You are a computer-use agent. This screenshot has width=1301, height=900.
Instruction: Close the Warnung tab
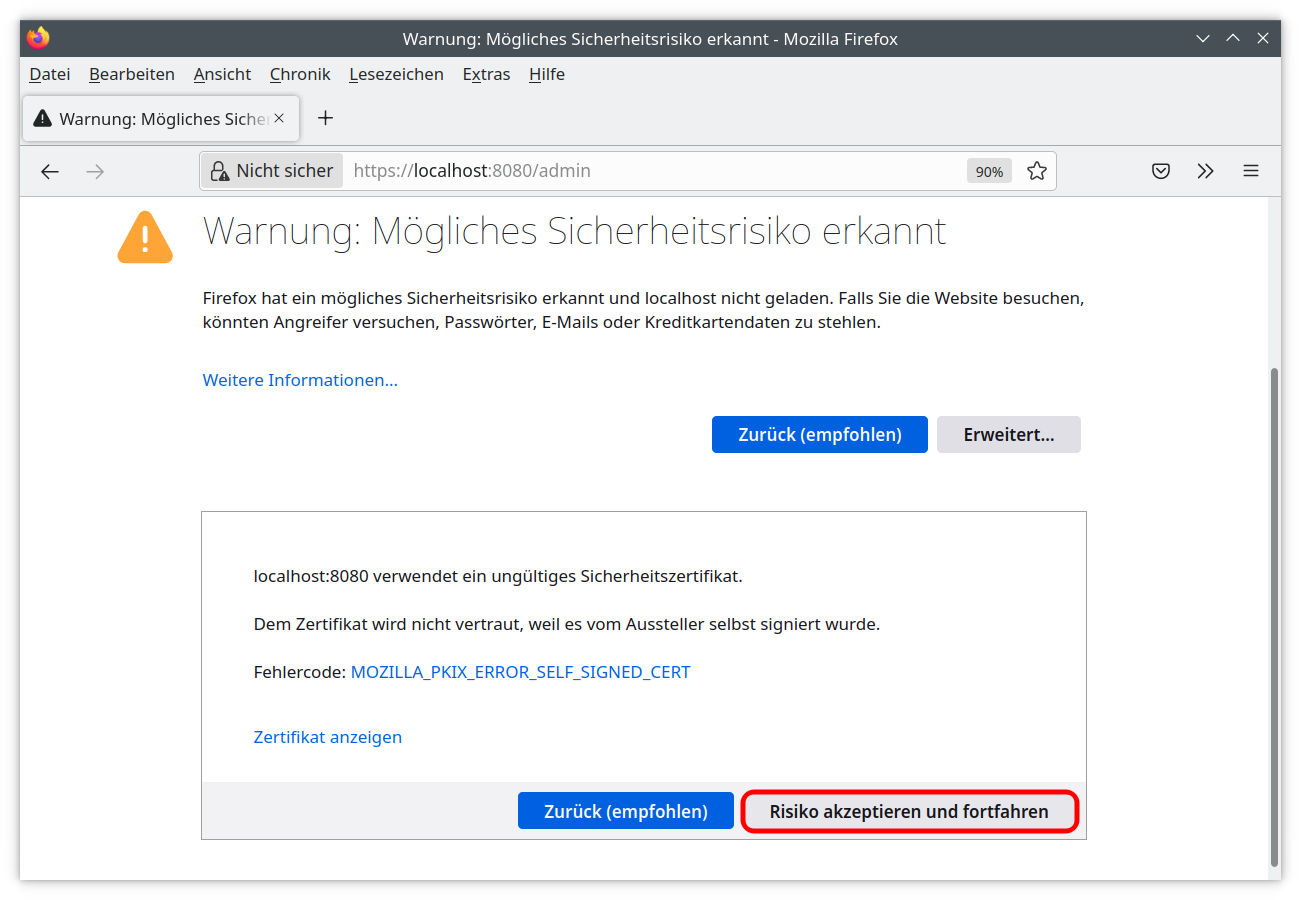279,118
